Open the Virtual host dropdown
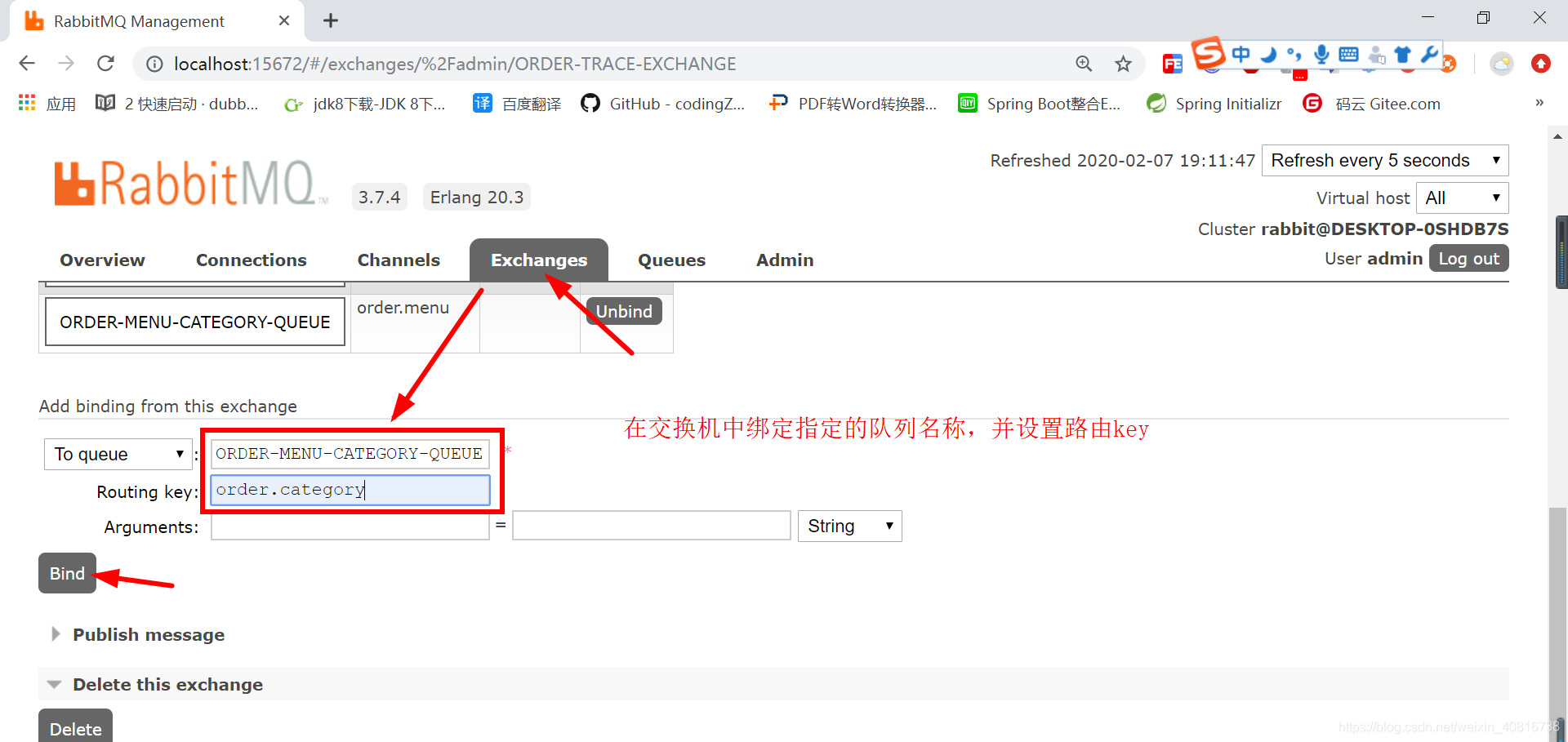 click(1463, 198)
